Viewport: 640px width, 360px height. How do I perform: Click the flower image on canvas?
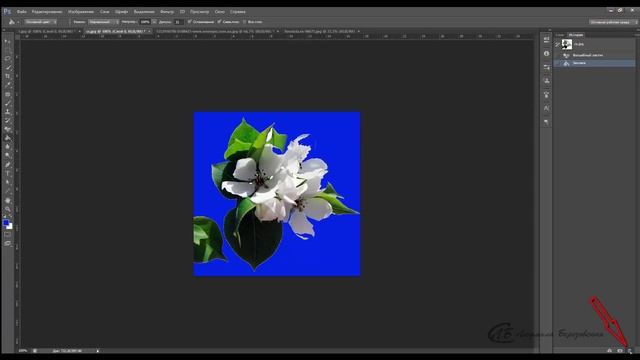click(277, 194)
